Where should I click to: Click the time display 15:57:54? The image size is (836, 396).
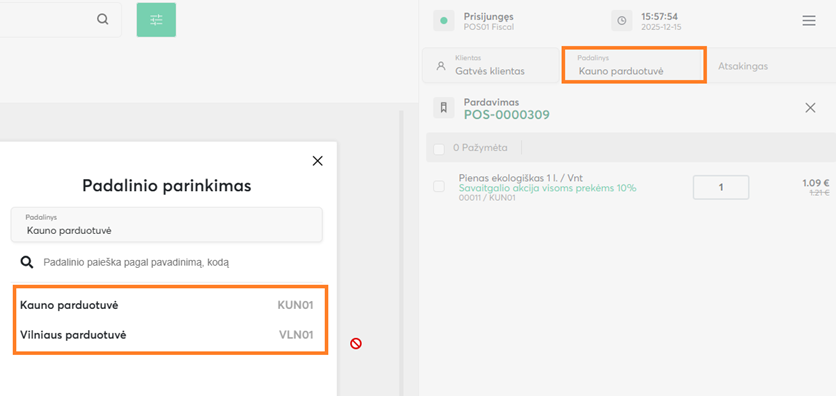pyautogui.click(x=660, y=17)
